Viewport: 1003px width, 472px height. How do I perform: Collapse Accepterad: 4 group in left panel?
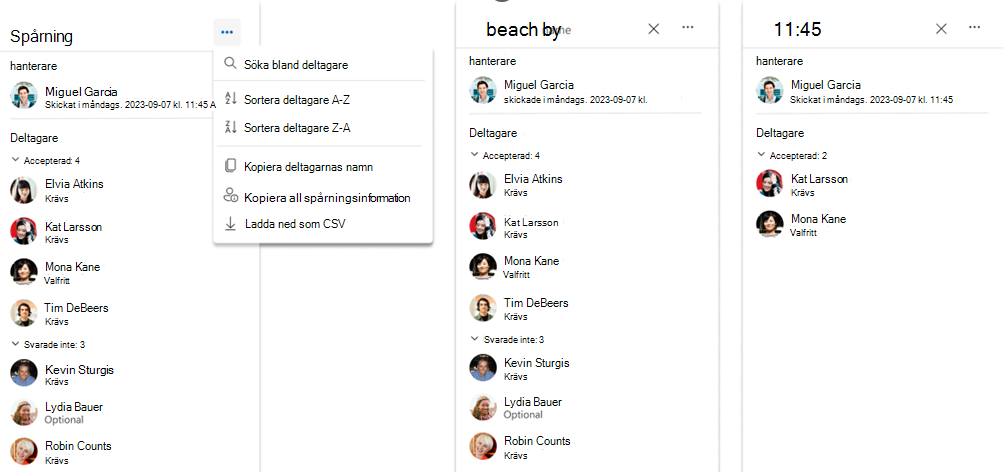click(x=15, y=160)
